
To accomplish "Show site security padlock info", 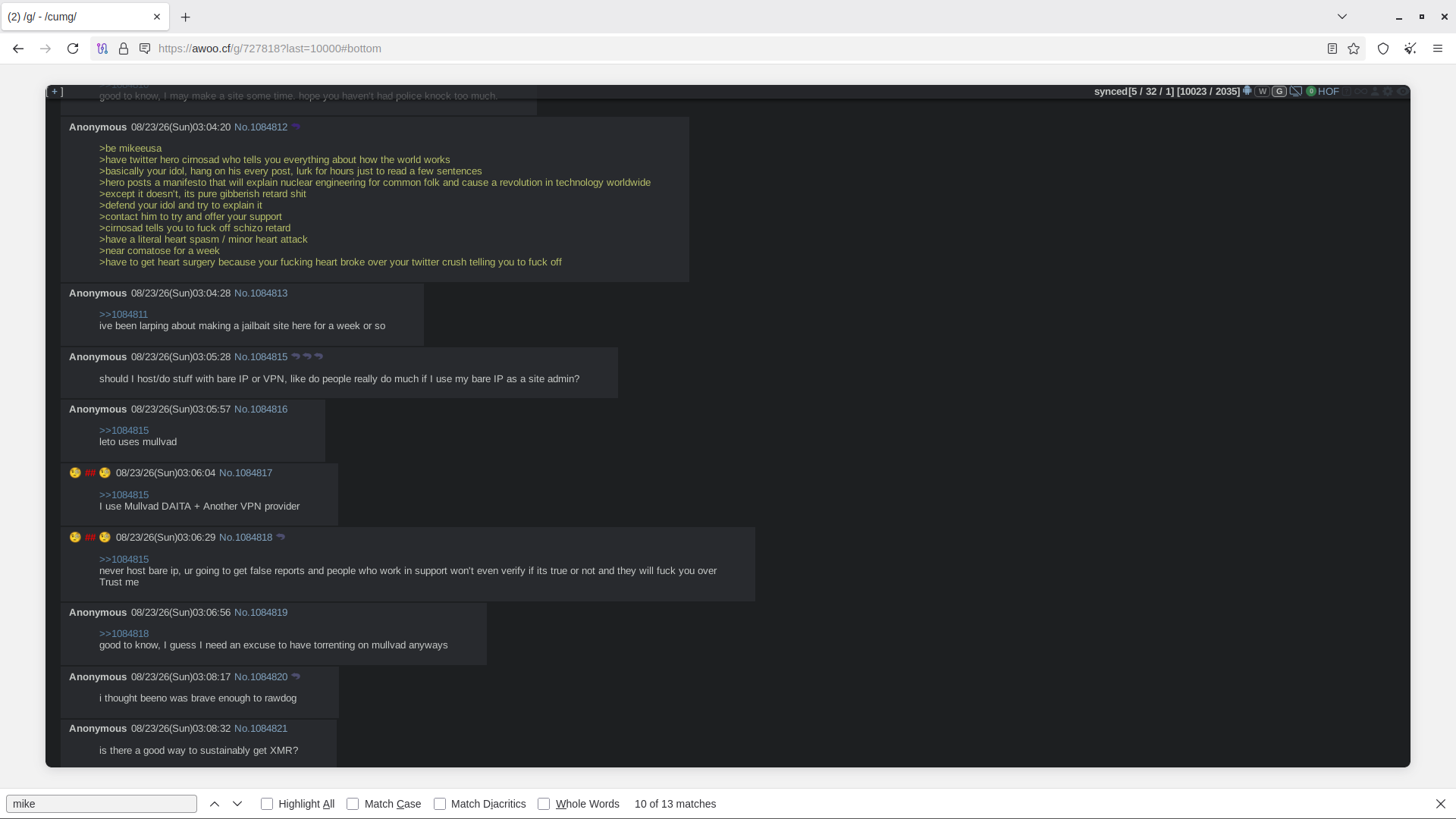I will point(124,49).
